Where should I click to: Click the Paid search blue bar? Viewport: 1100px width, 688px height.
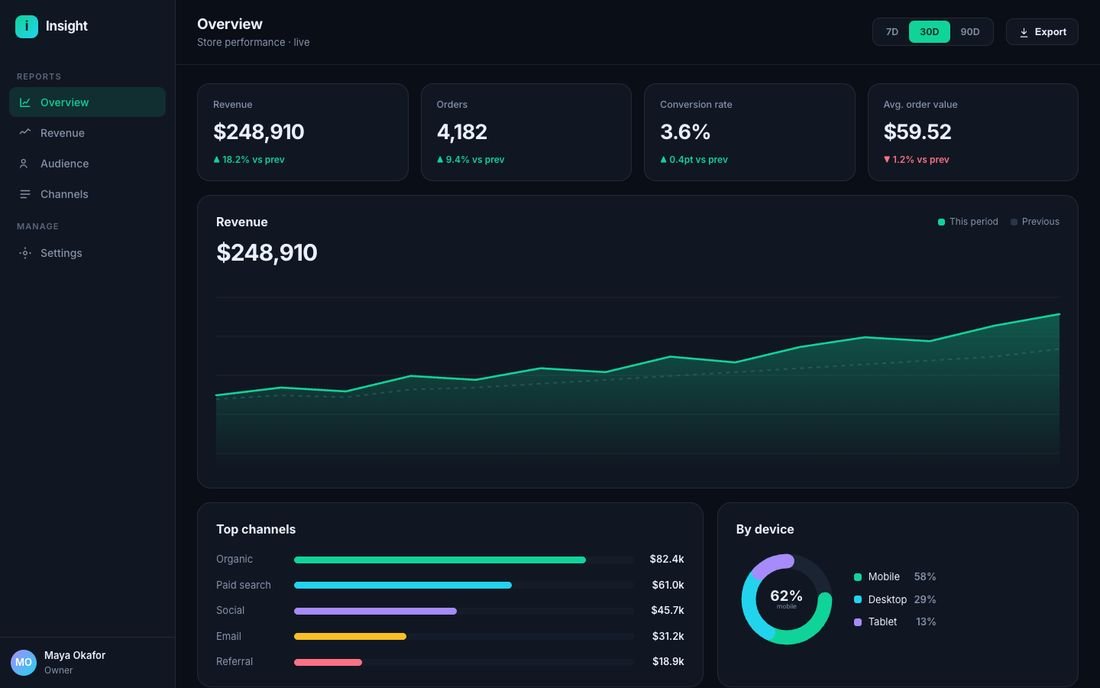click(x=403, y=585)
